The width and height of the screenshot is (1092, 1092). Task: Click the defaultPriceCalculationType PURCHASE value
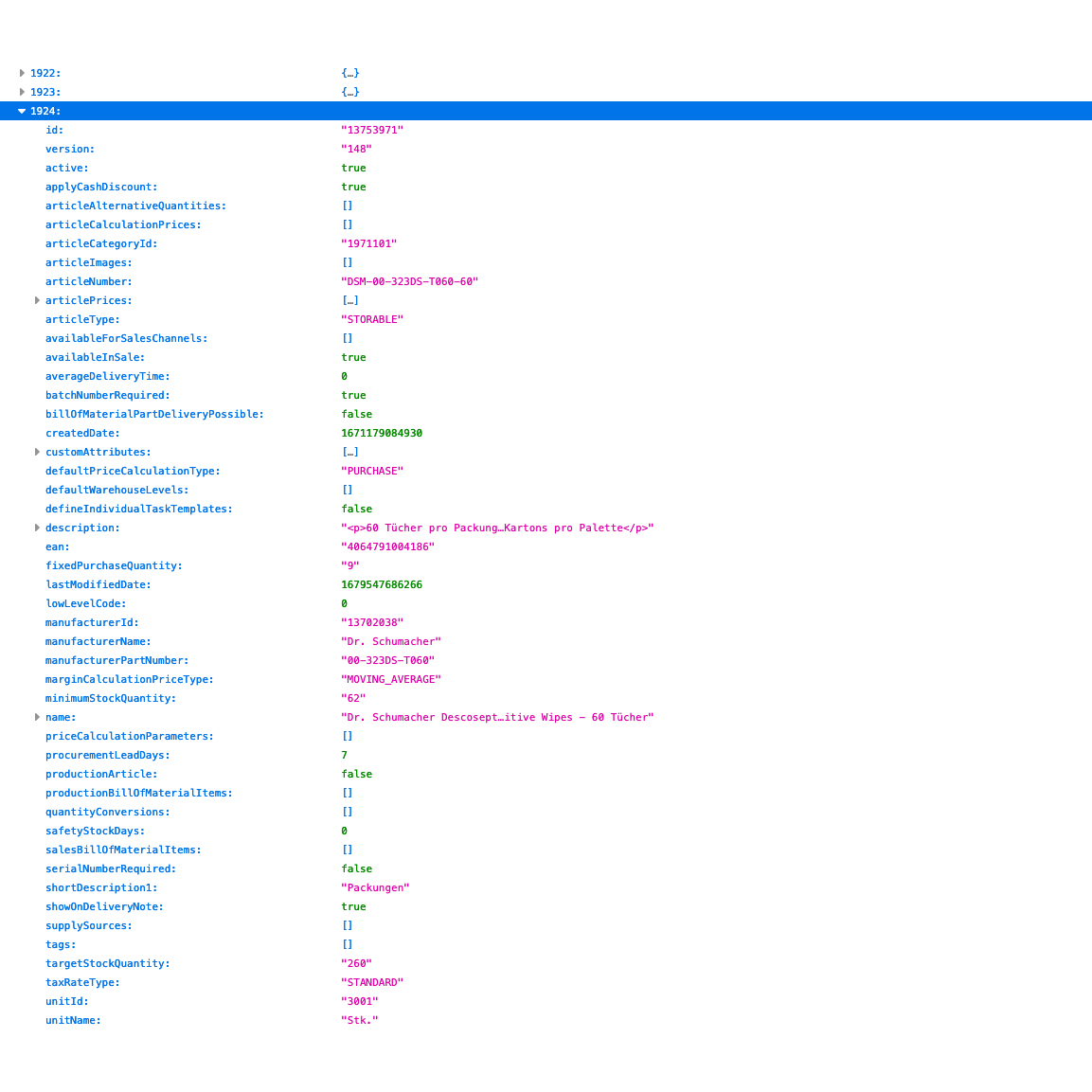(x=373, y=471)
